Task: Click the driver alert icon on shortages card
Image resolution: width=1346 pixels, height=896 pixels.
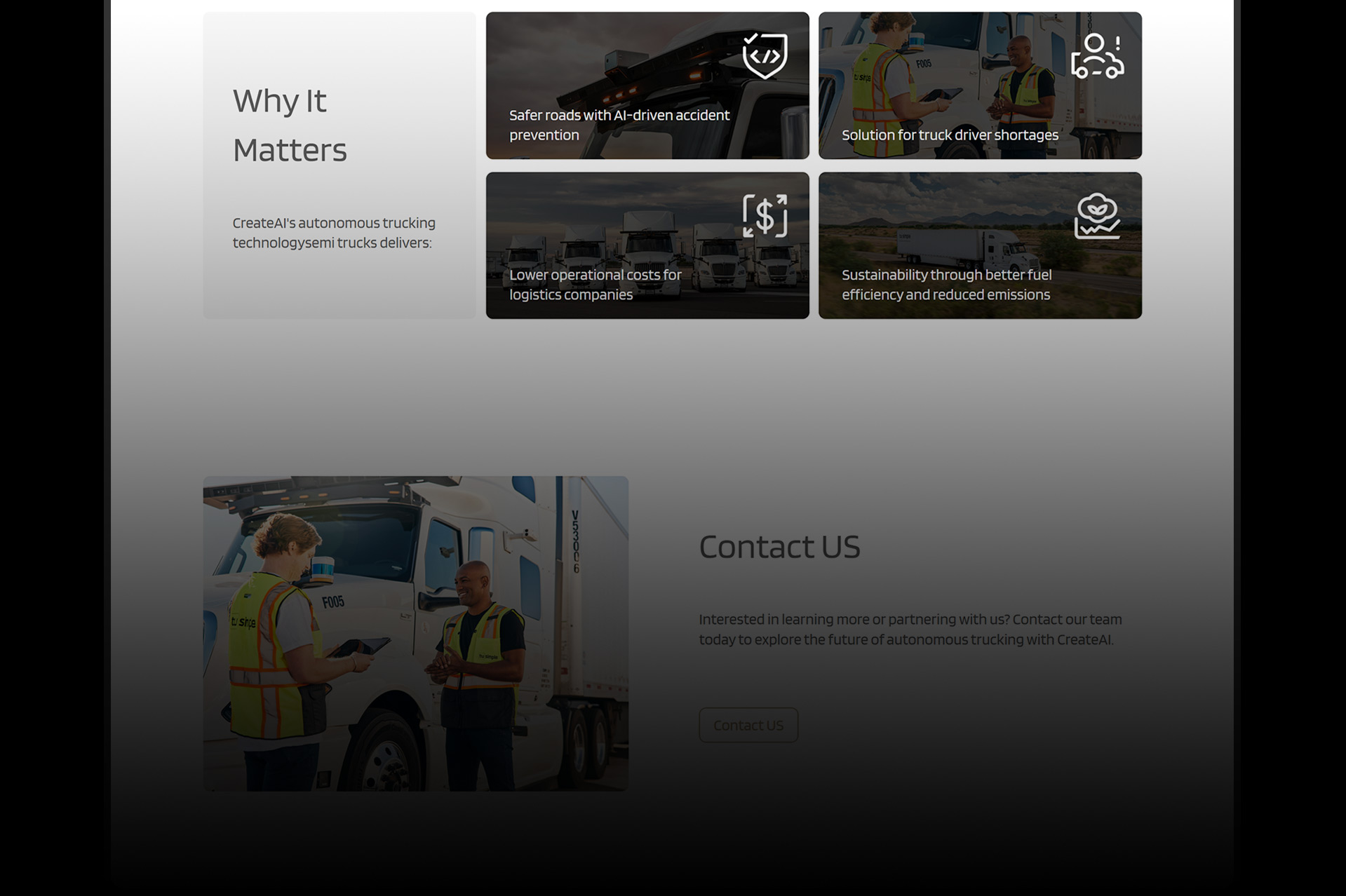Action: [x=1097, y=55]
